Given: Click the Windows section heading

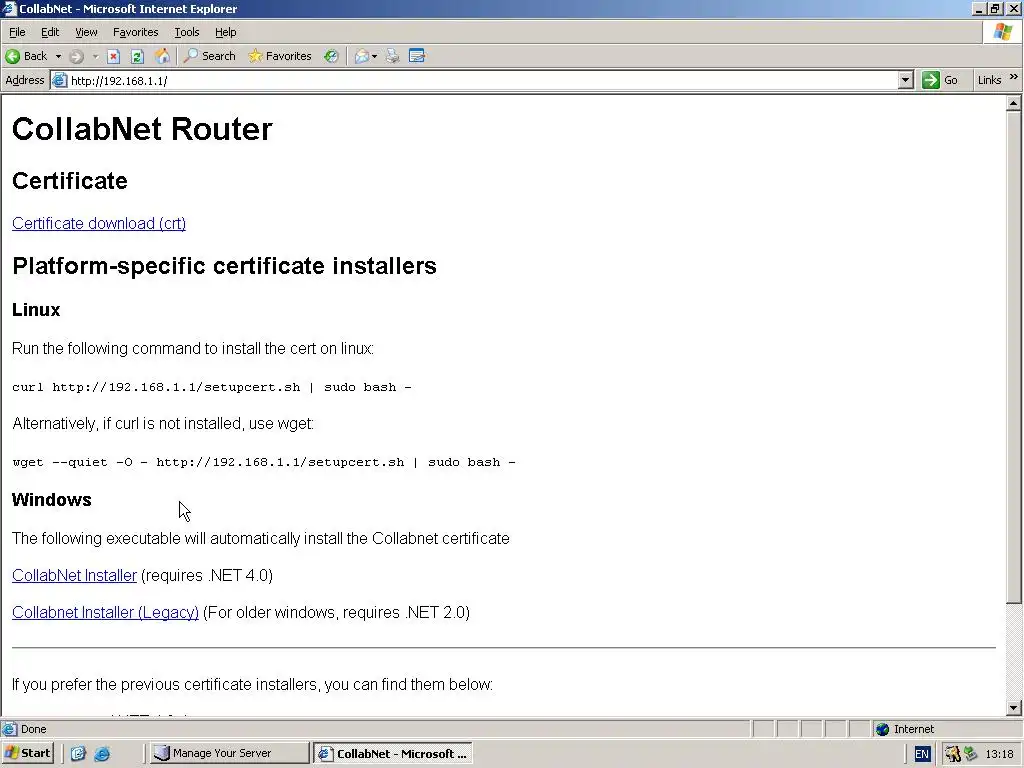Looking at the screenshot, I should 52,500.
